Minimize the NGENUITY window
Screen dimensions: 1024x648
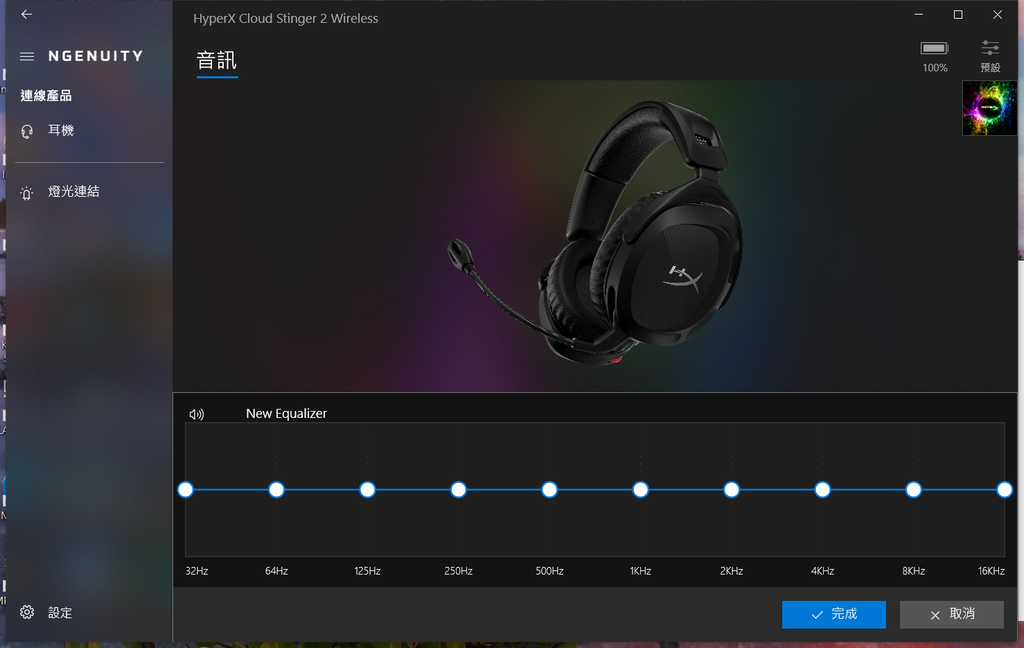pos(919,14)
